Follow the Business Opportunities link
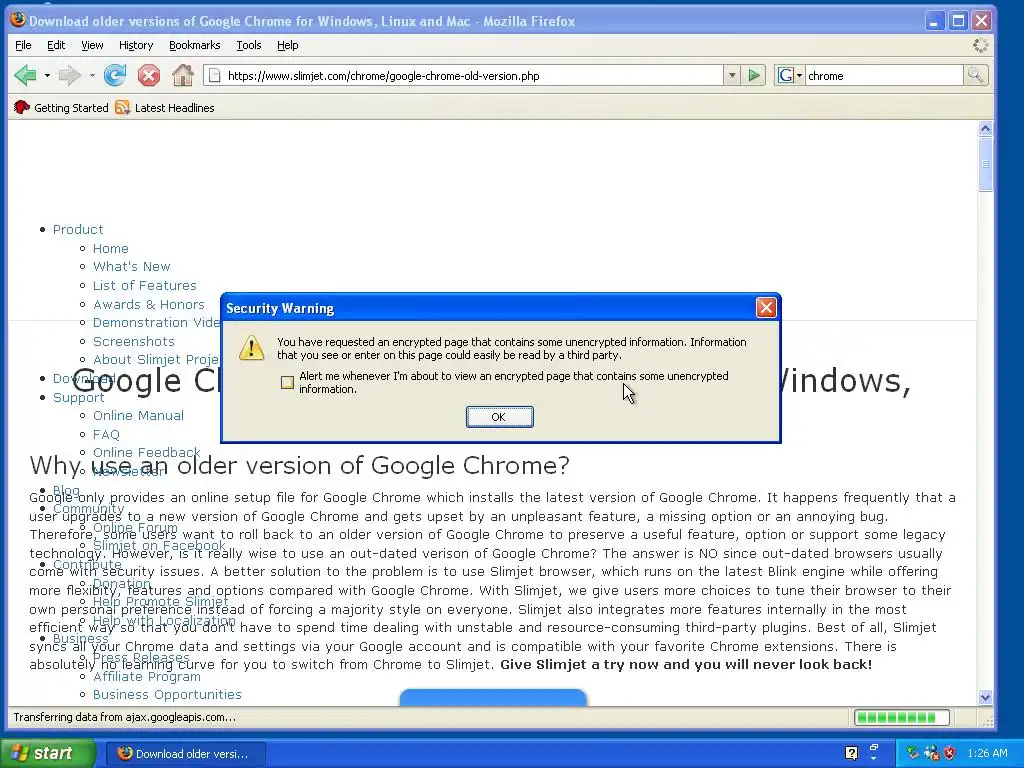The width and height of the screenshot is (1024, 768). pos(167,694)
